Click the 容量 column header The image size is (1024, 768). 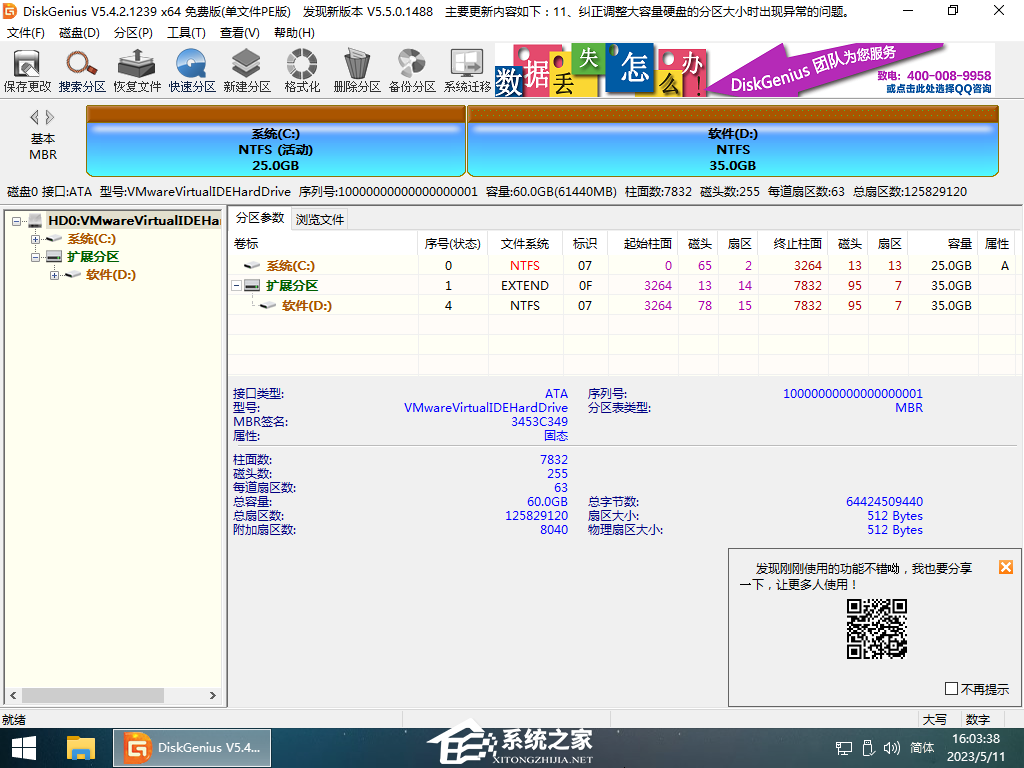943,244
